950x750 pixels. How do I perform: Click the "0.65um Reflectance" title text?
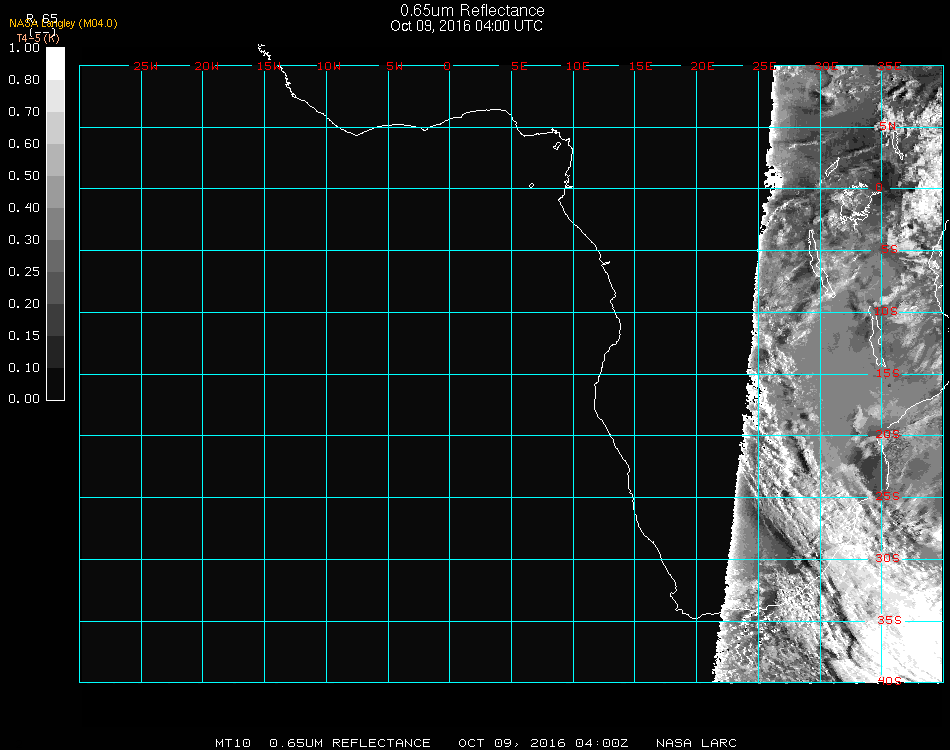tap(472, 10)
